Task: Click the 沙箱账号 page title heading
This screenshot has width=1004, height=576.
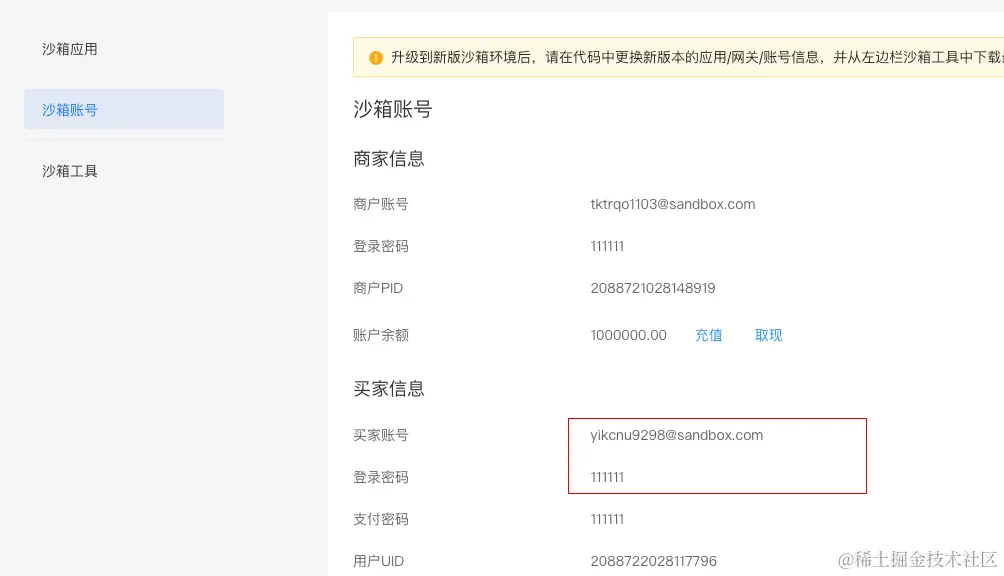Action: point(393,109)
